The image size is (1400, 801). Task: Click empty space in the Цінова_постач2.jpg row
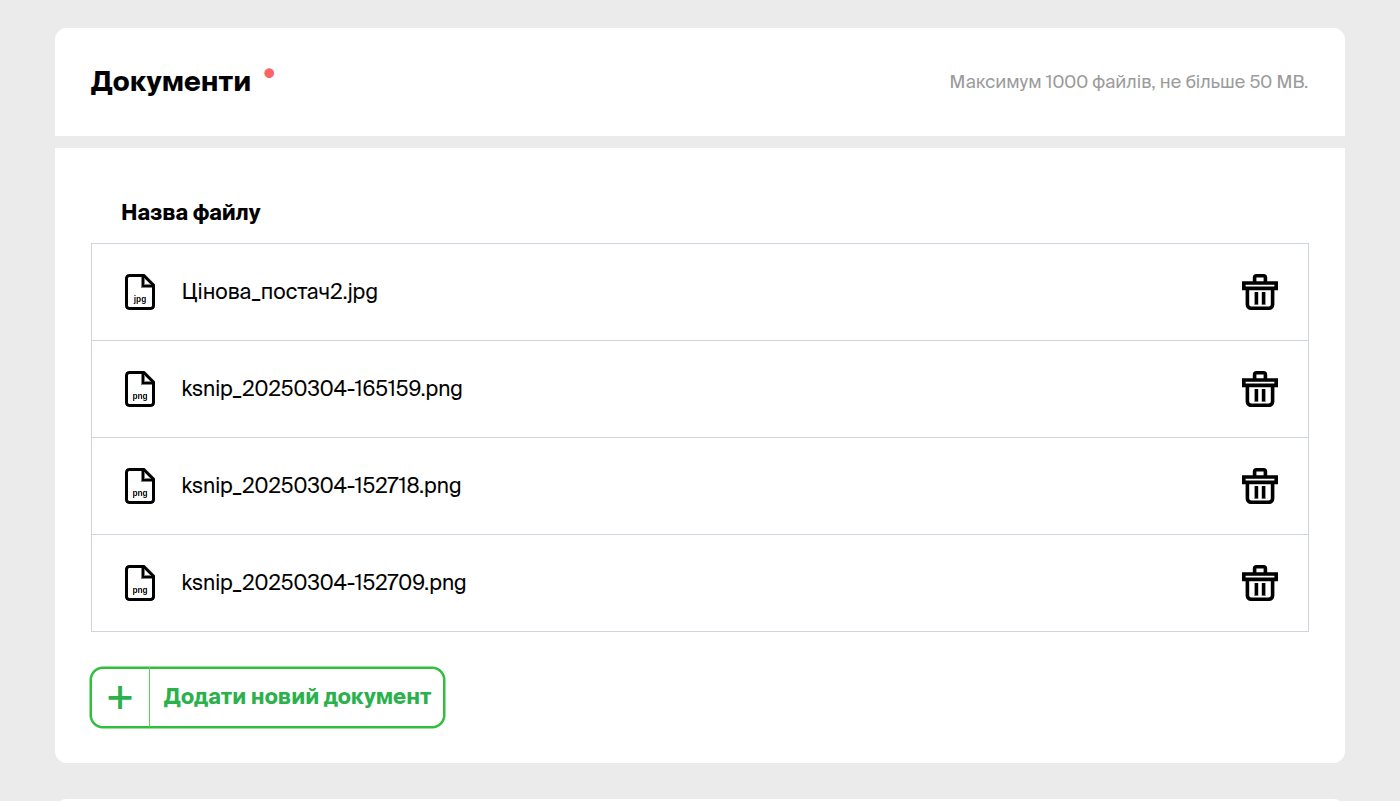[x=800, y=292]
